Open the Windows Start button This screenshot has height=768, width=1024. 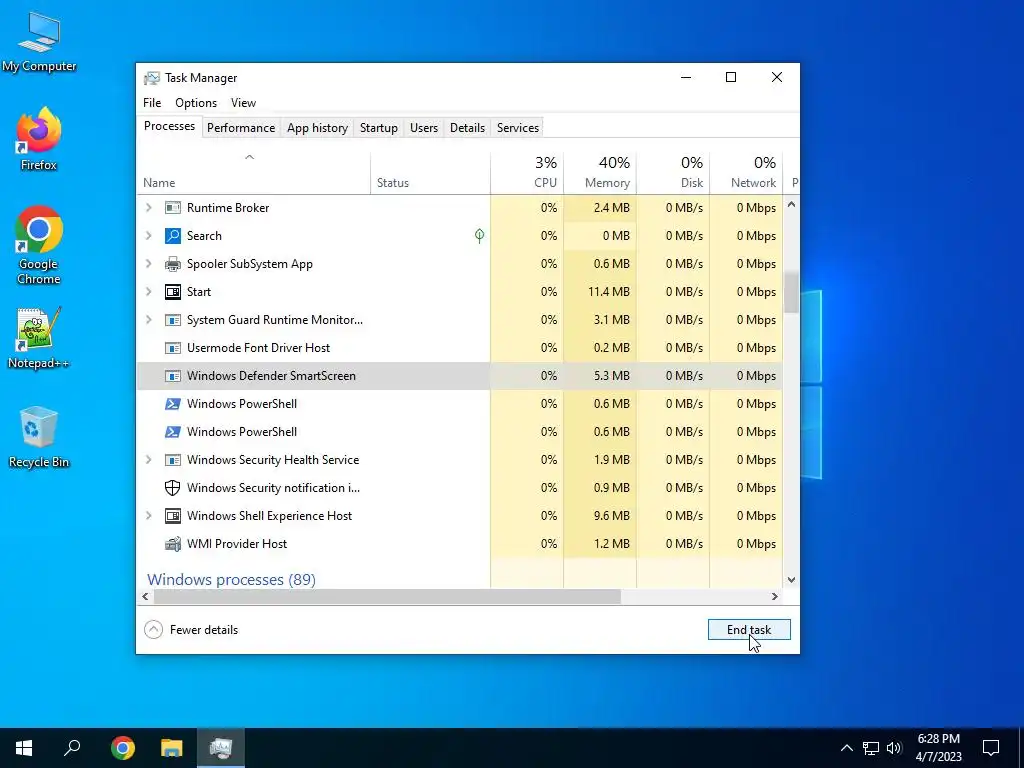tap(24, 748)
